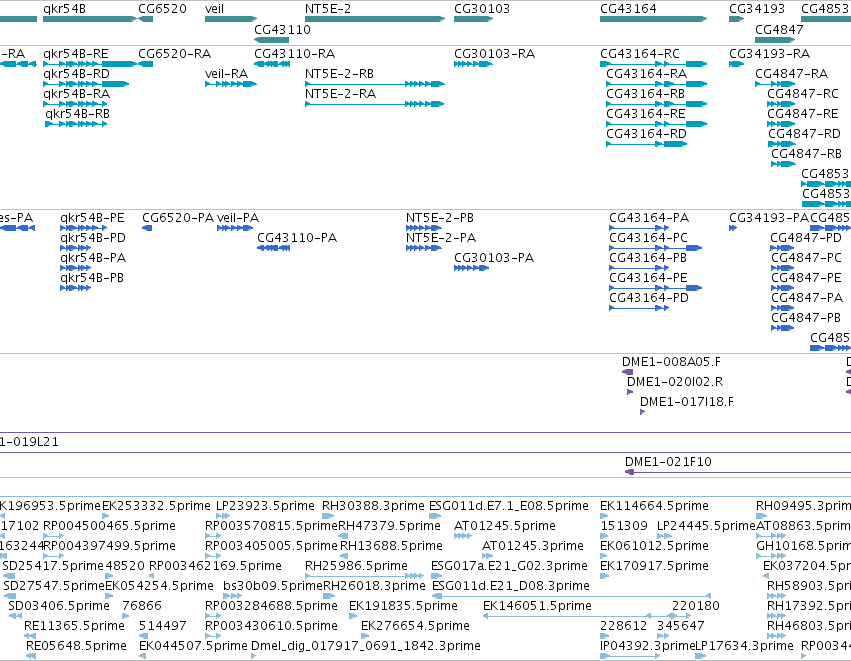This screenshot has height=661, width=851.
Task: Select EST EK253332.5prime
Action: coord(105,516)
